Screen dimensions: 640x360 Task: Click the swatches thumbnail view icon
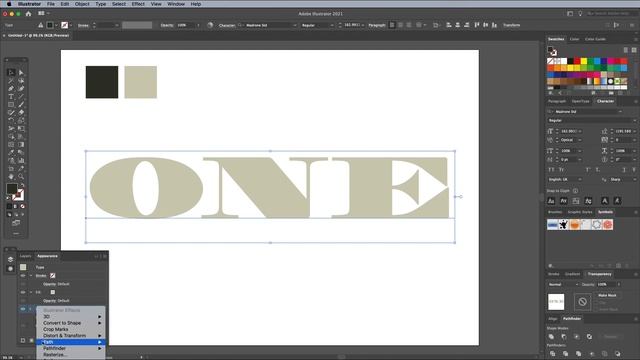634,50
